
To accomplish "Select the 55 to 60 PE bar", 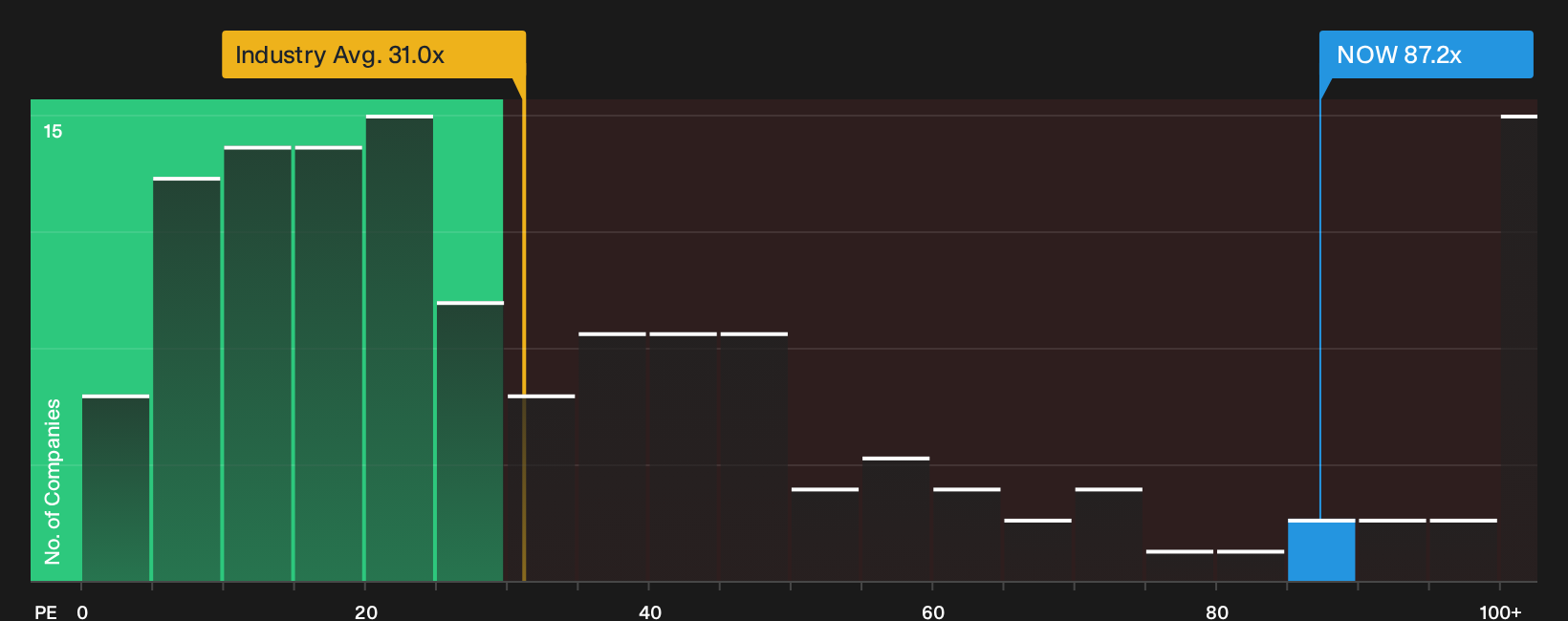I will coord(896,519).
